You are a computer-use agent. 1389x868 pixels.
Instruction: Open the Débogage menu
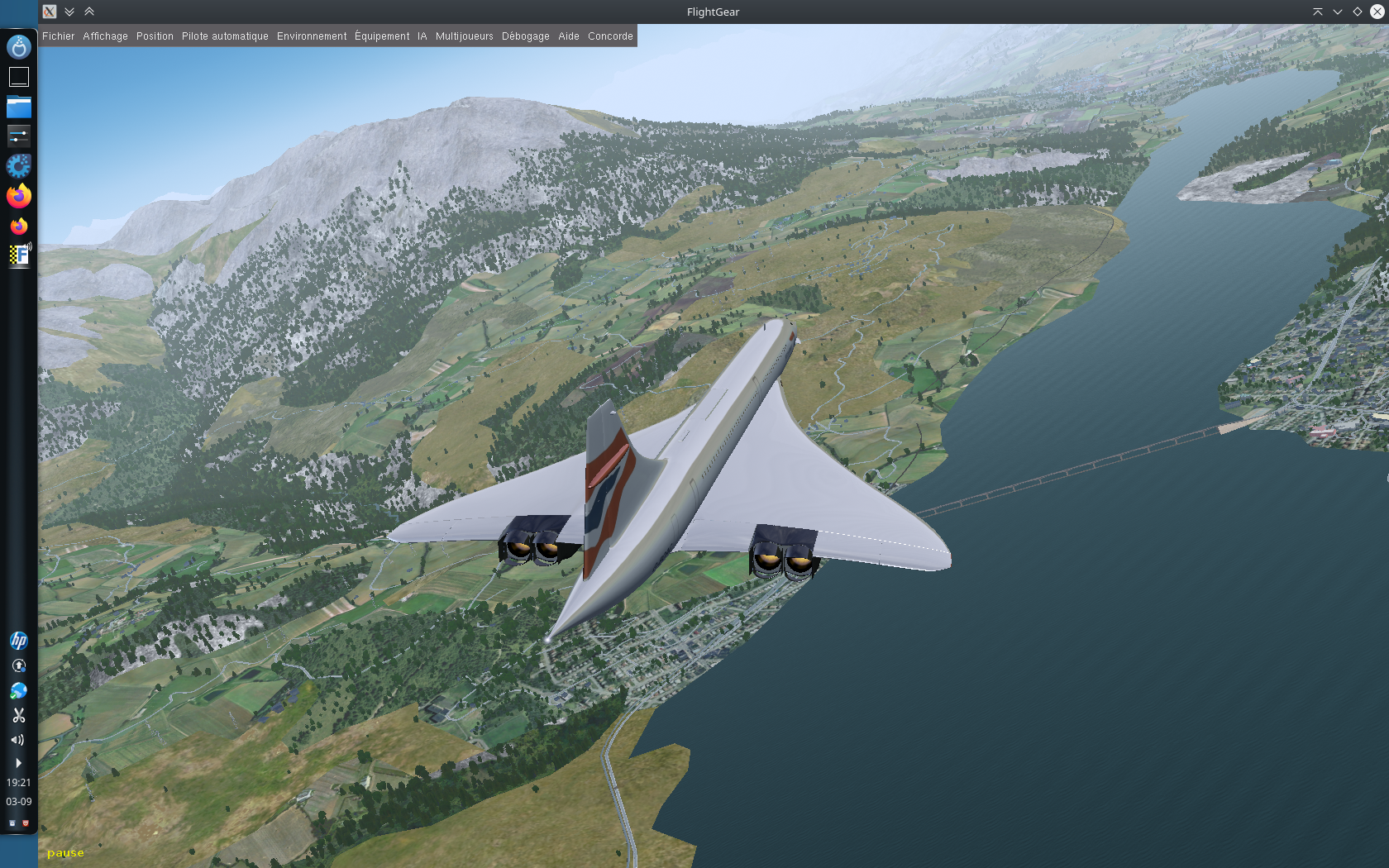click(x=525, y=36)
